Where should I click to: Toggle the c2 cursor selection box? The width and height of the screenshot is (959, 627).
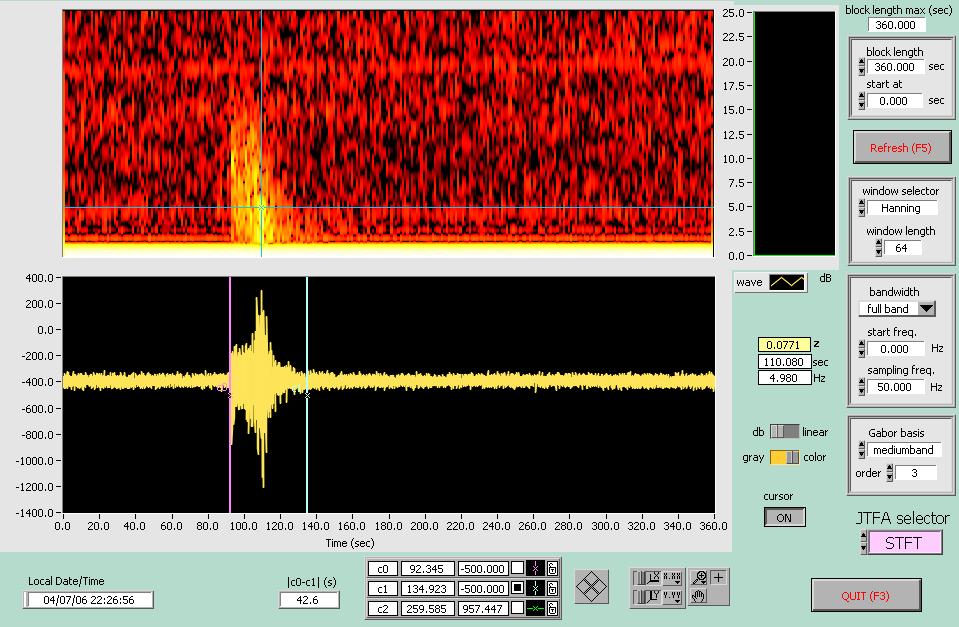(x=517, y=609)
